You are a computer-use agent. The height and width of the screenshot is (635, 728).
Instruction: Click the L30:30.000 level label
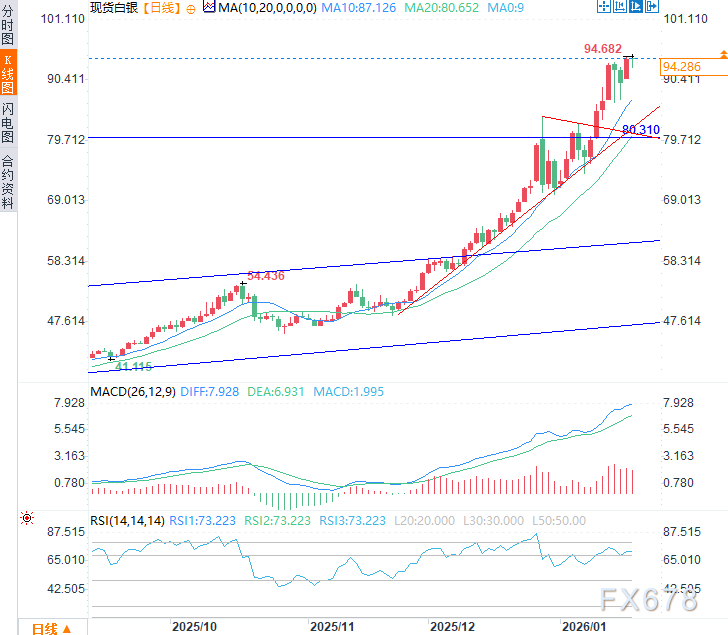[493, 521]
